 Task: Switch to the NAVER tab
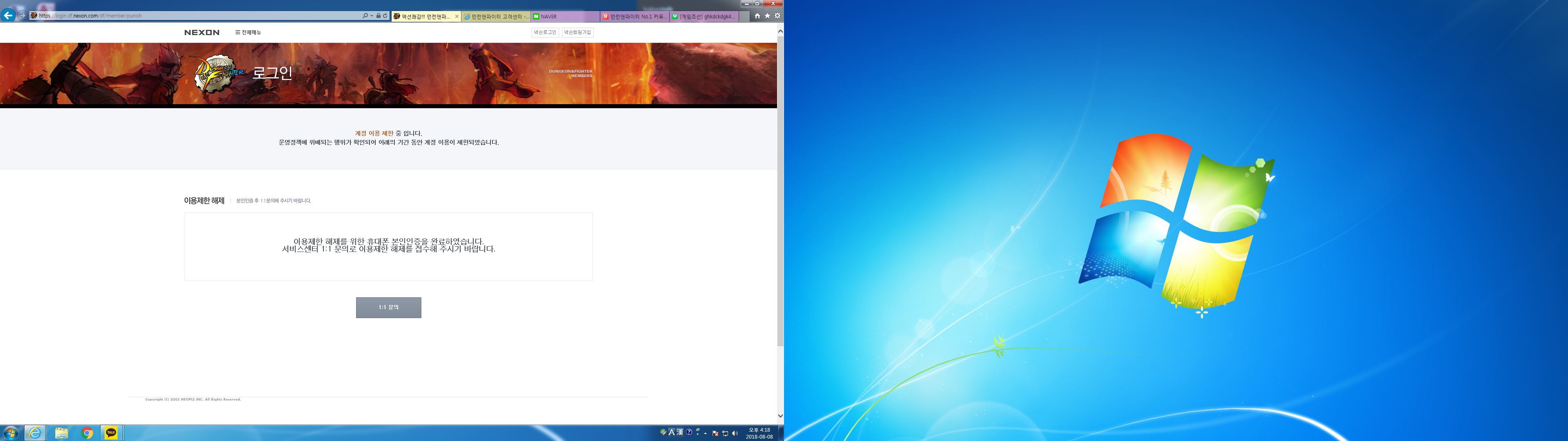(566, 16)
